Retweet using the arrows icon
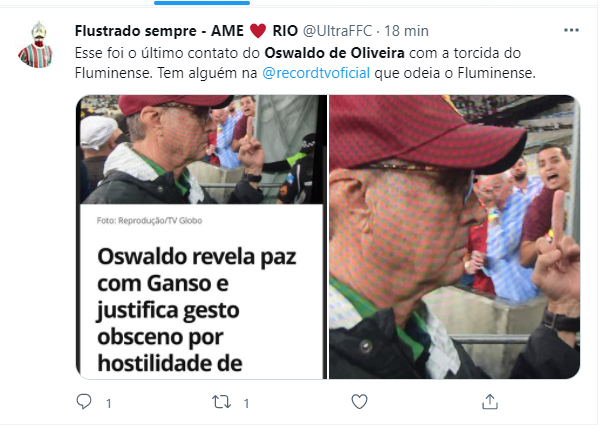 tap(222, 402)
